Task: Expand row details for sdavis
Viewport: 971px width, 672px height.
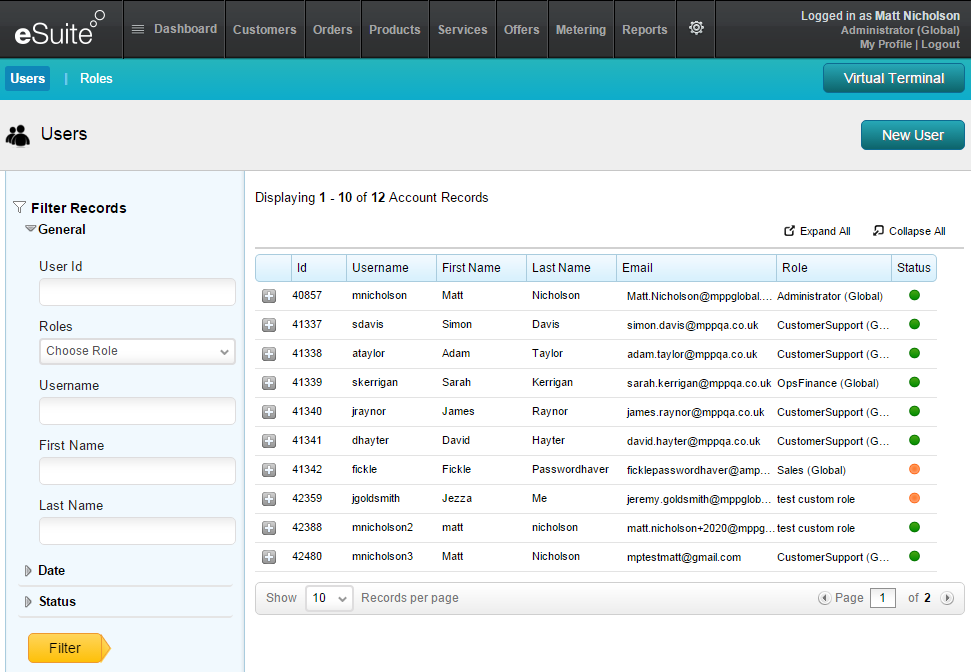Action: point(269,325)
